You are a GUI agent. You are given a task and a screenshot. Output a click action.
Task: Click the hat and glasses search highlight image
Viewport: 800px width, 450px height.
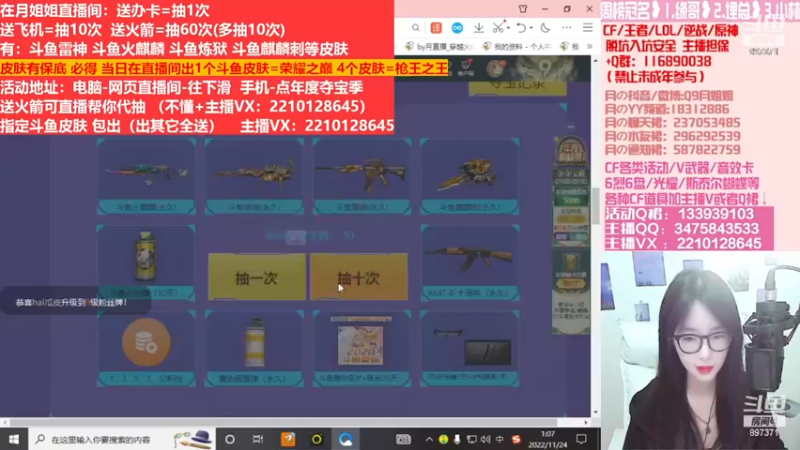pos(193,439)
